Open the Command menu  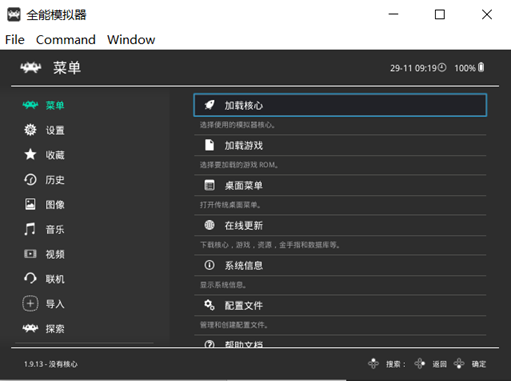[66, 40]
